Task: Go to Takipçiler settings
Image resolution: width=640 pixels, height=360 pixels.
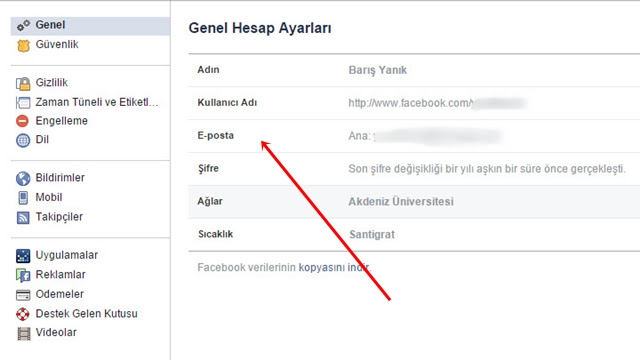Action: [x=59, y=217]
